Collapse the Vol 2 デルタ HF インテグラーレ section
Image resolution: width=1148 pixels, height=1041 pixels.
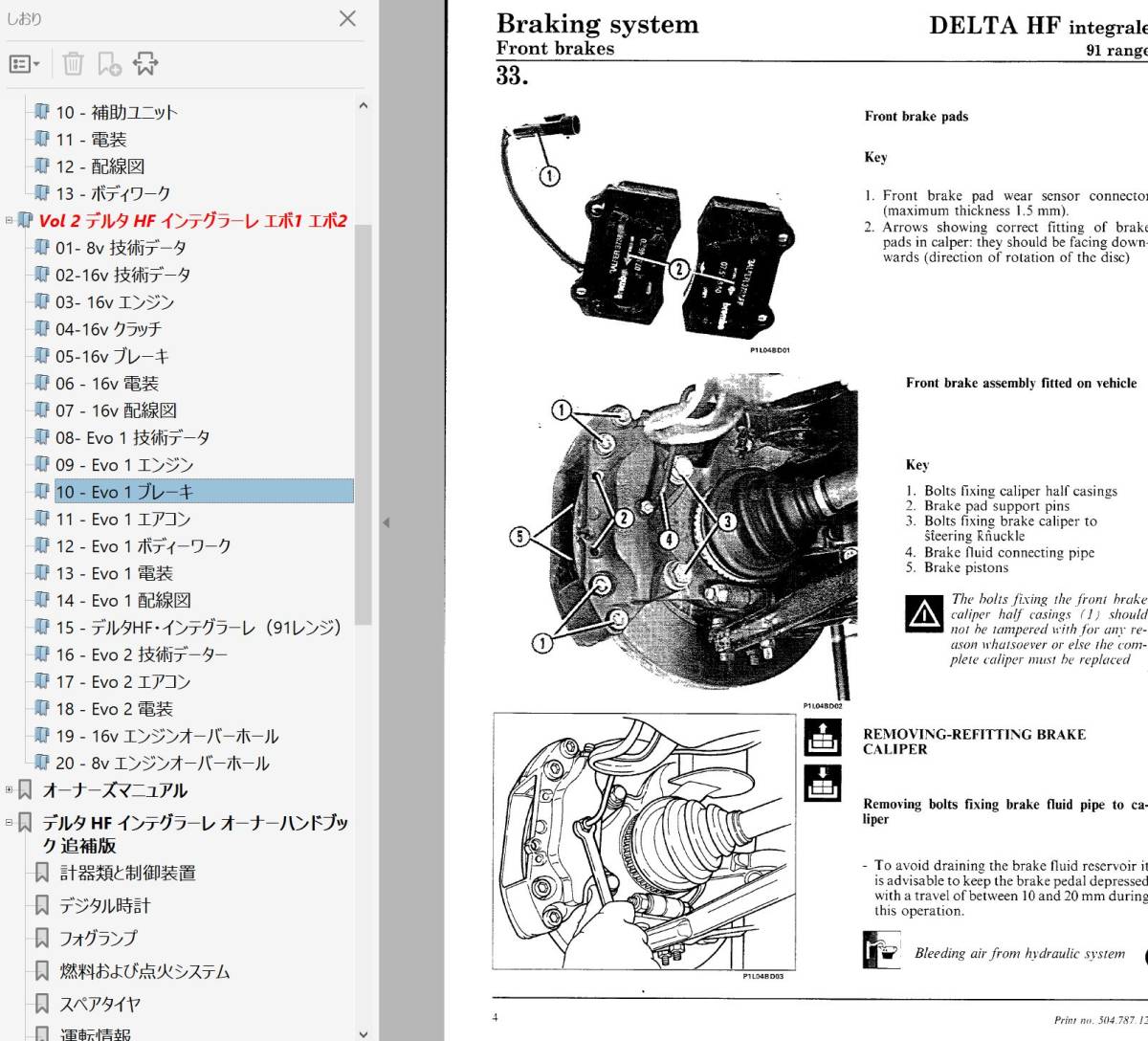click(10, 220)
